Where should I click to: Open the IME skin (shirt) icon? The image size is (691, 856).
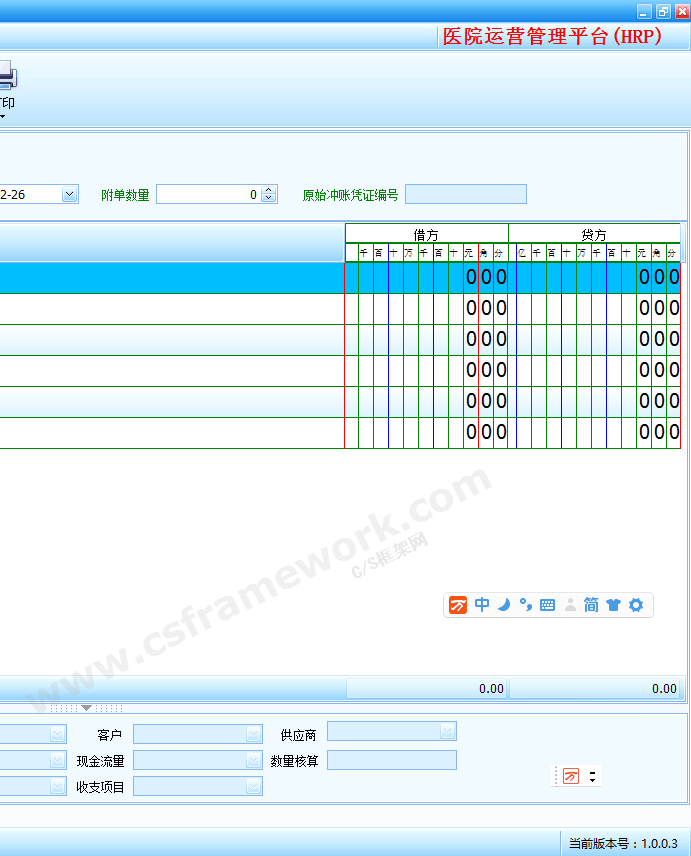pyautogui.click(x=613, y=605)
